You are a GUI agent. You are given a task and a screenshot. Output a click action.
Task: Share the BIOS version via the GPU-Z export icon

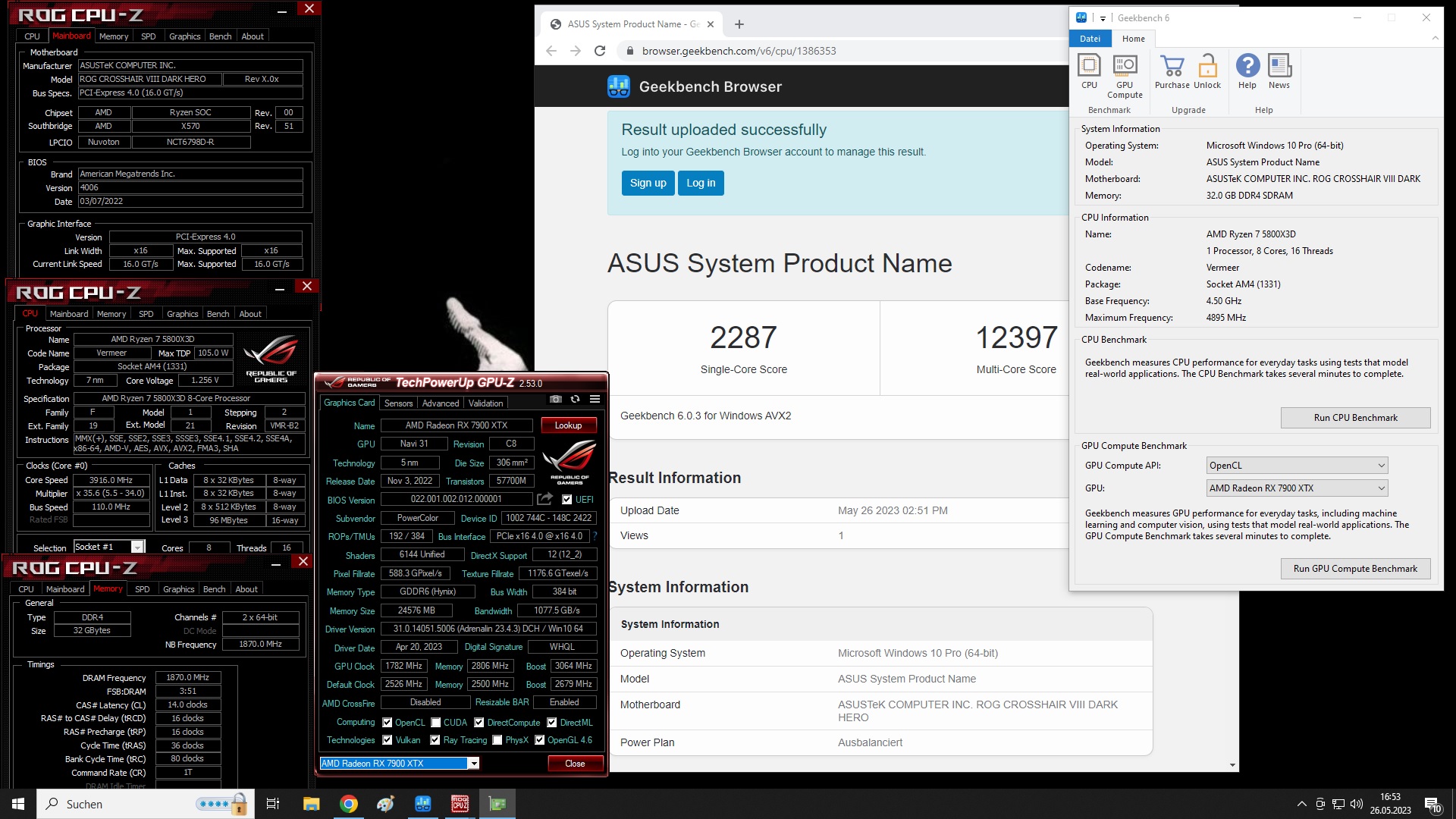pos(544,499)
